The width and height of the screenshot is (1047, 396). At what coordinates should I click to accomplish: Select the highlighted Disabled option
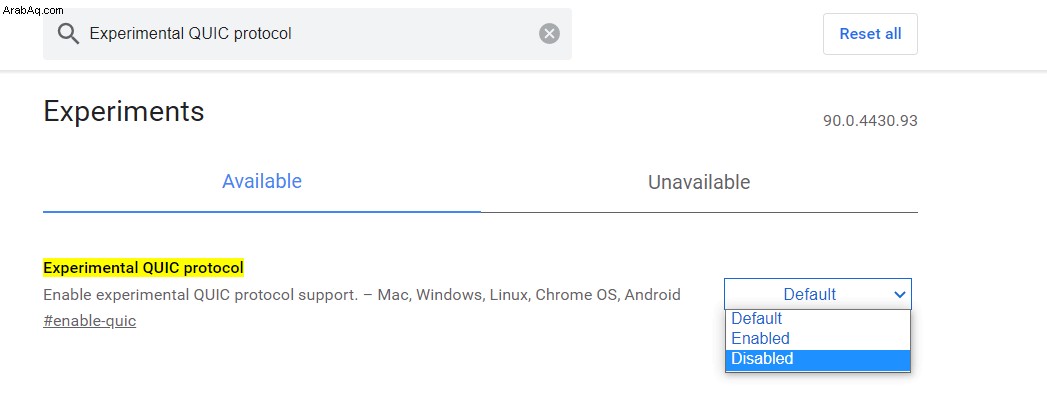(x=817, y=359)
